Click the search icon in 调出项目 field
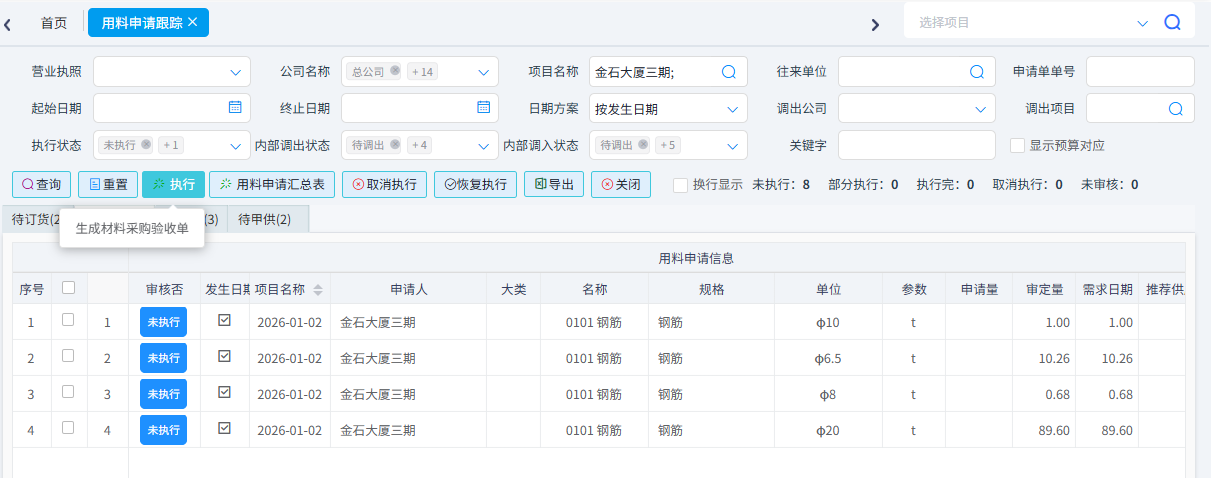This screenshot has height=478, width=1211. [1175, 109]
